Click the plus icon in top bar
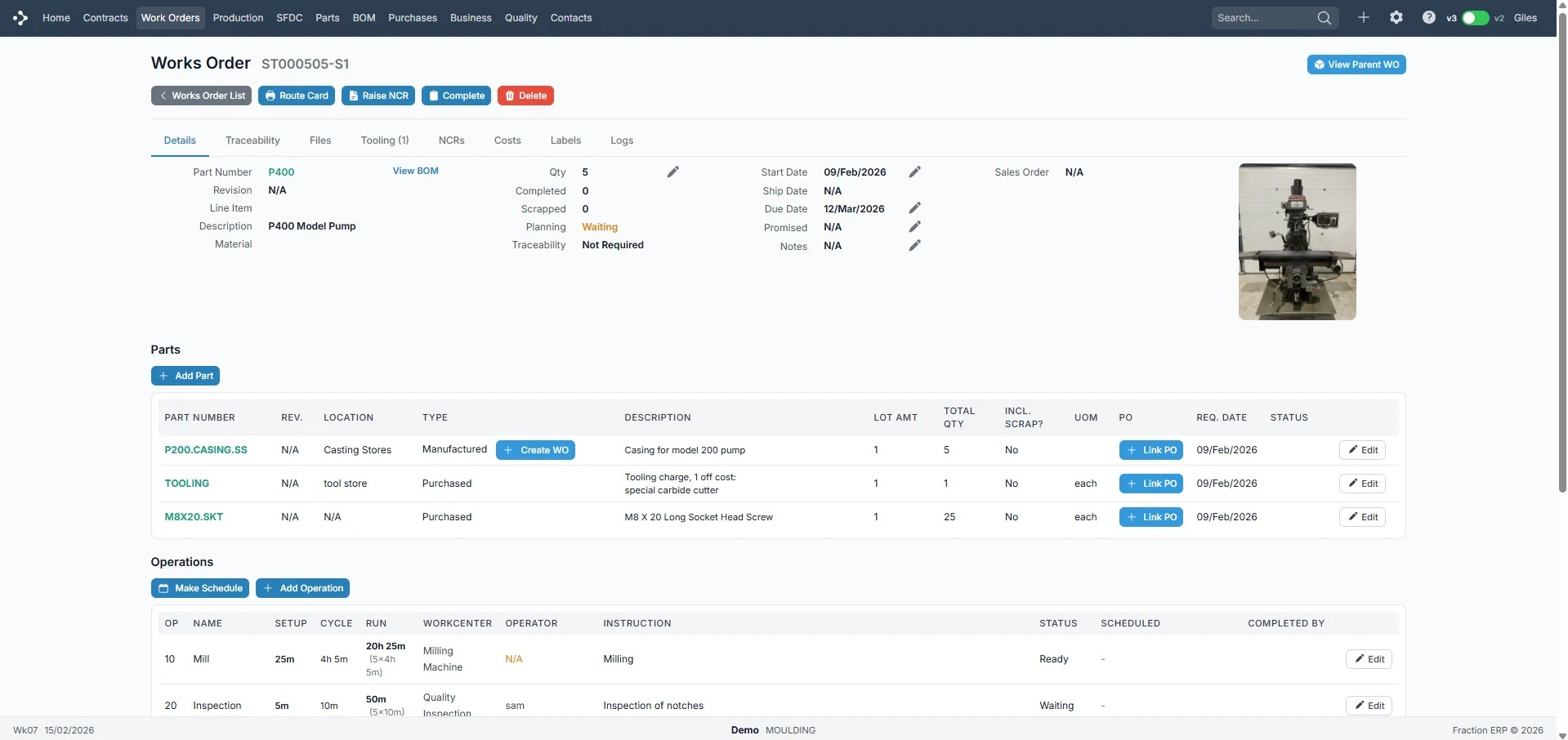This screenshot has width=1568, height=740. [x=1363, y=17]
